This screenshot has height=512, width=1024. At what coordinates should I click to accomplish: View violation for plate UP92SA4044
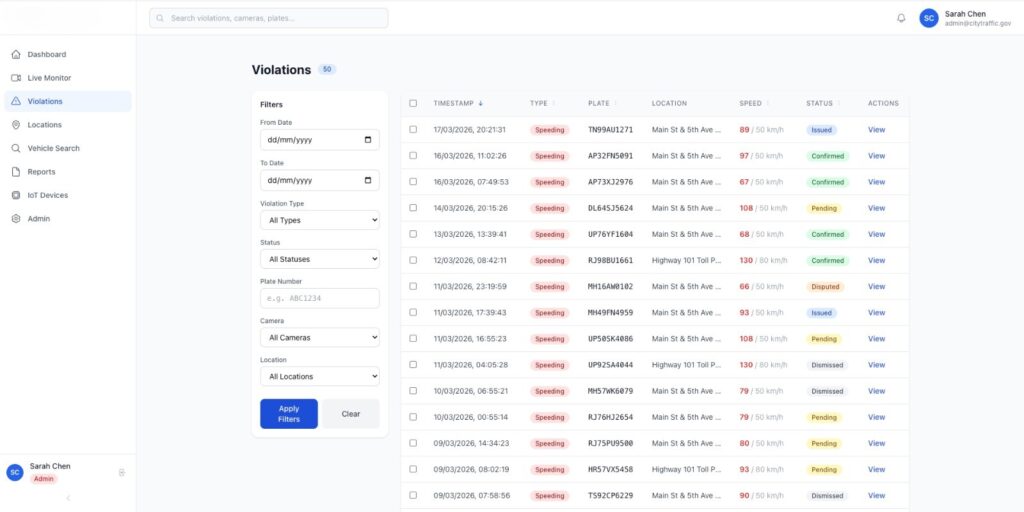pos(876,364)
